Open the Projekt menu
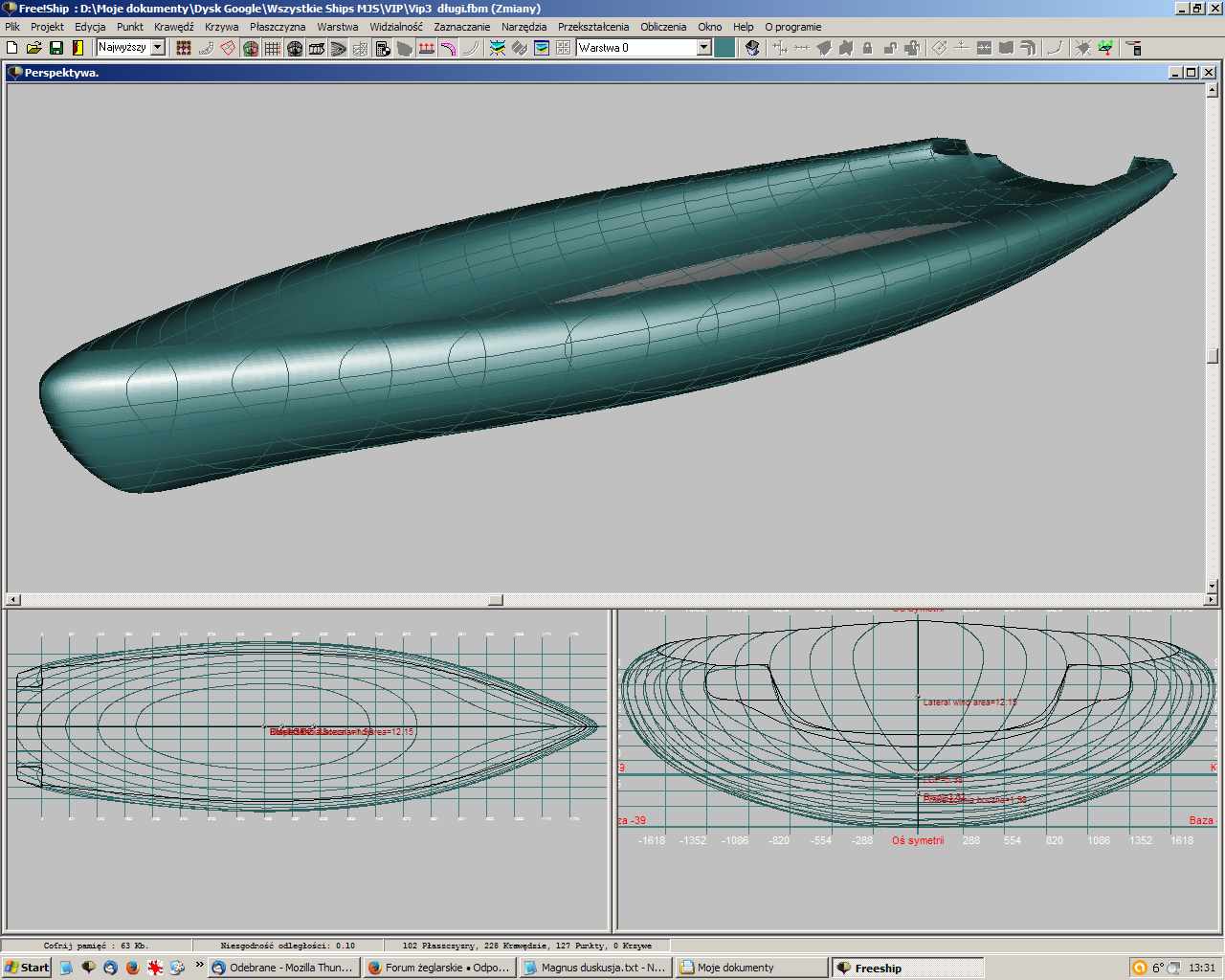Viewport: 1225px width, 980px height. [47, 27]
